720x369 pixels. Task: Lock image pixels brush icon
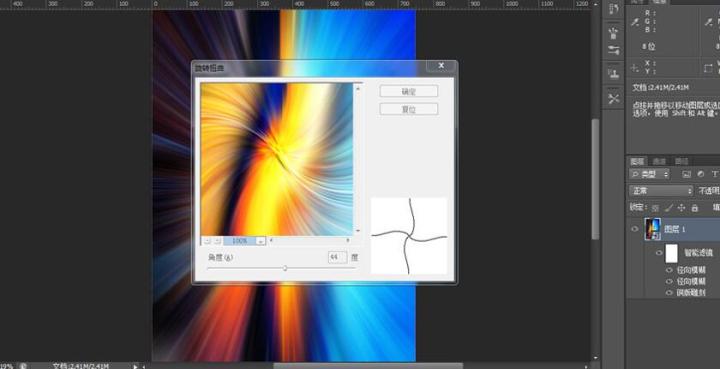[x=669, y=208]
